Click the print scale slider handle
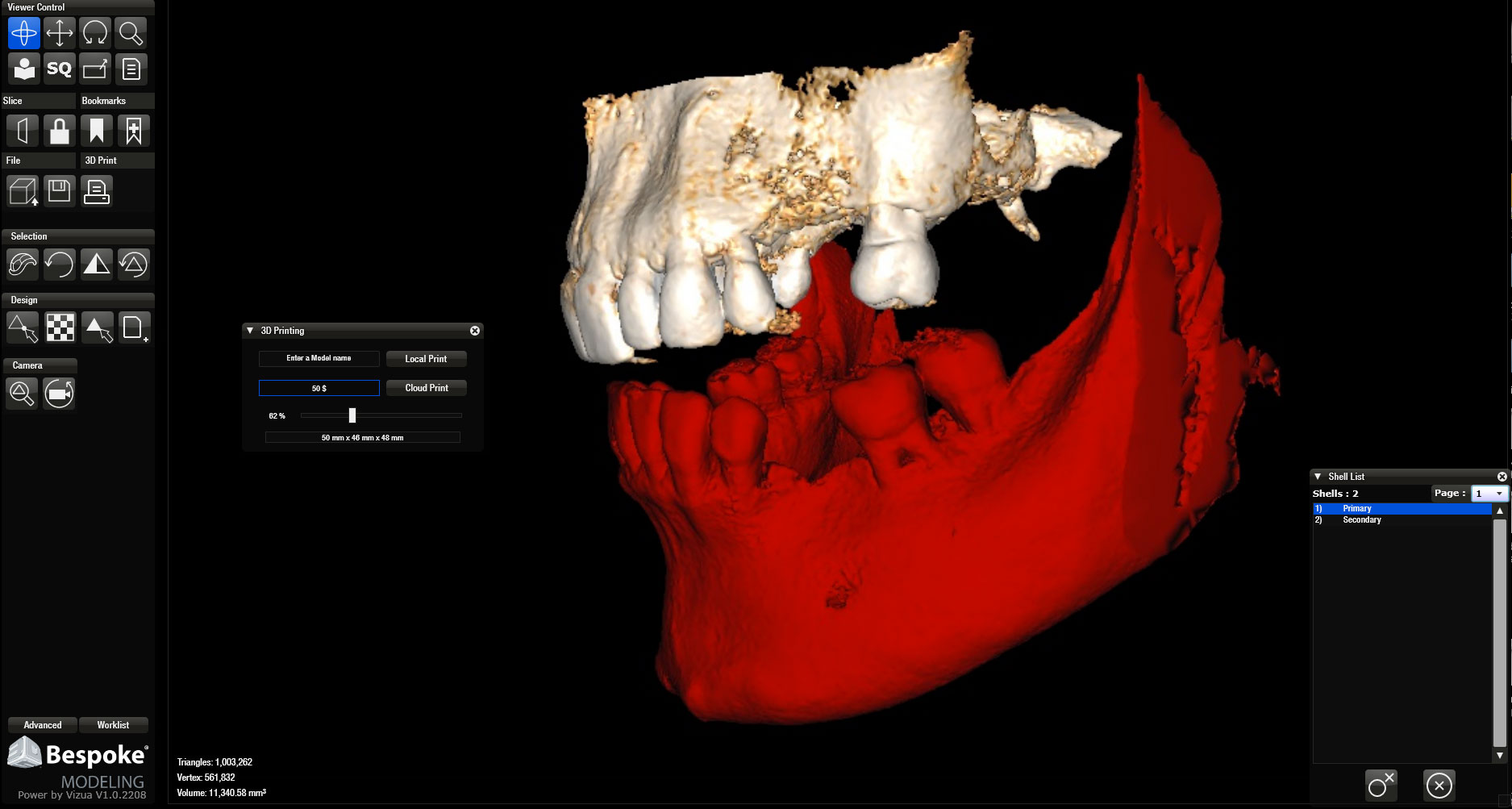 (352, 415)
